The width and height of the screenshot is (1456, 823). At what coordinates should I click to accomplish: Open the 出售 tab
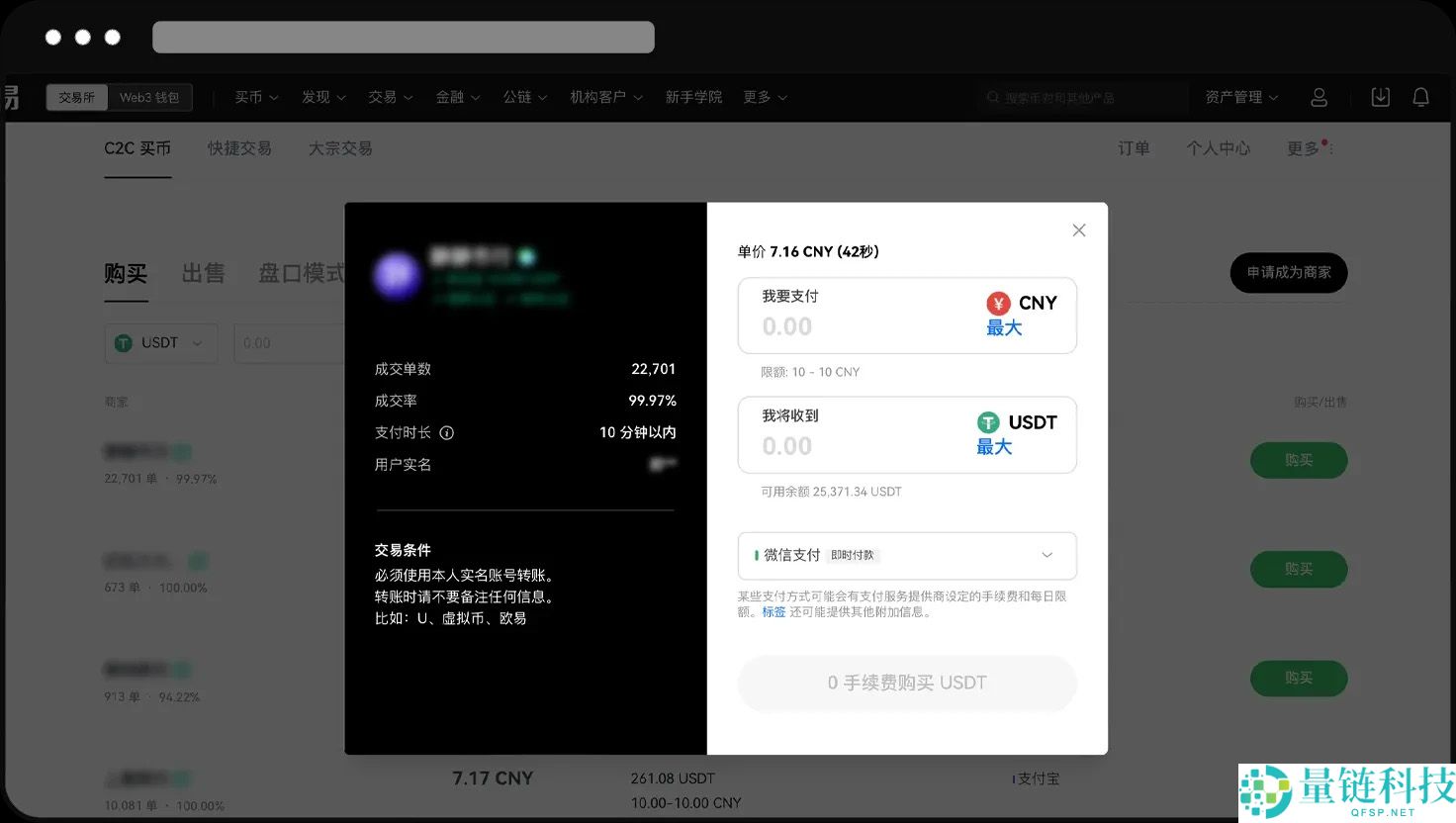pyautogui.click(x=203, y=274)
